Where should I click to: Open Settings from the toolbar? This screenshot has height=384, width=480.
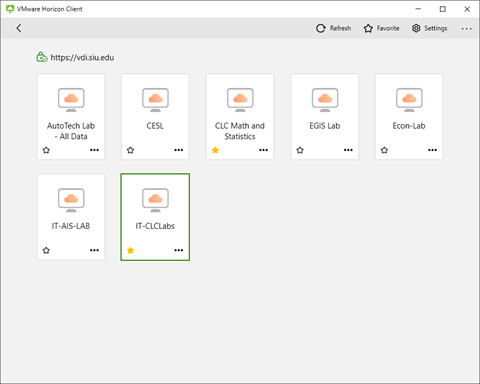[429, 28]
